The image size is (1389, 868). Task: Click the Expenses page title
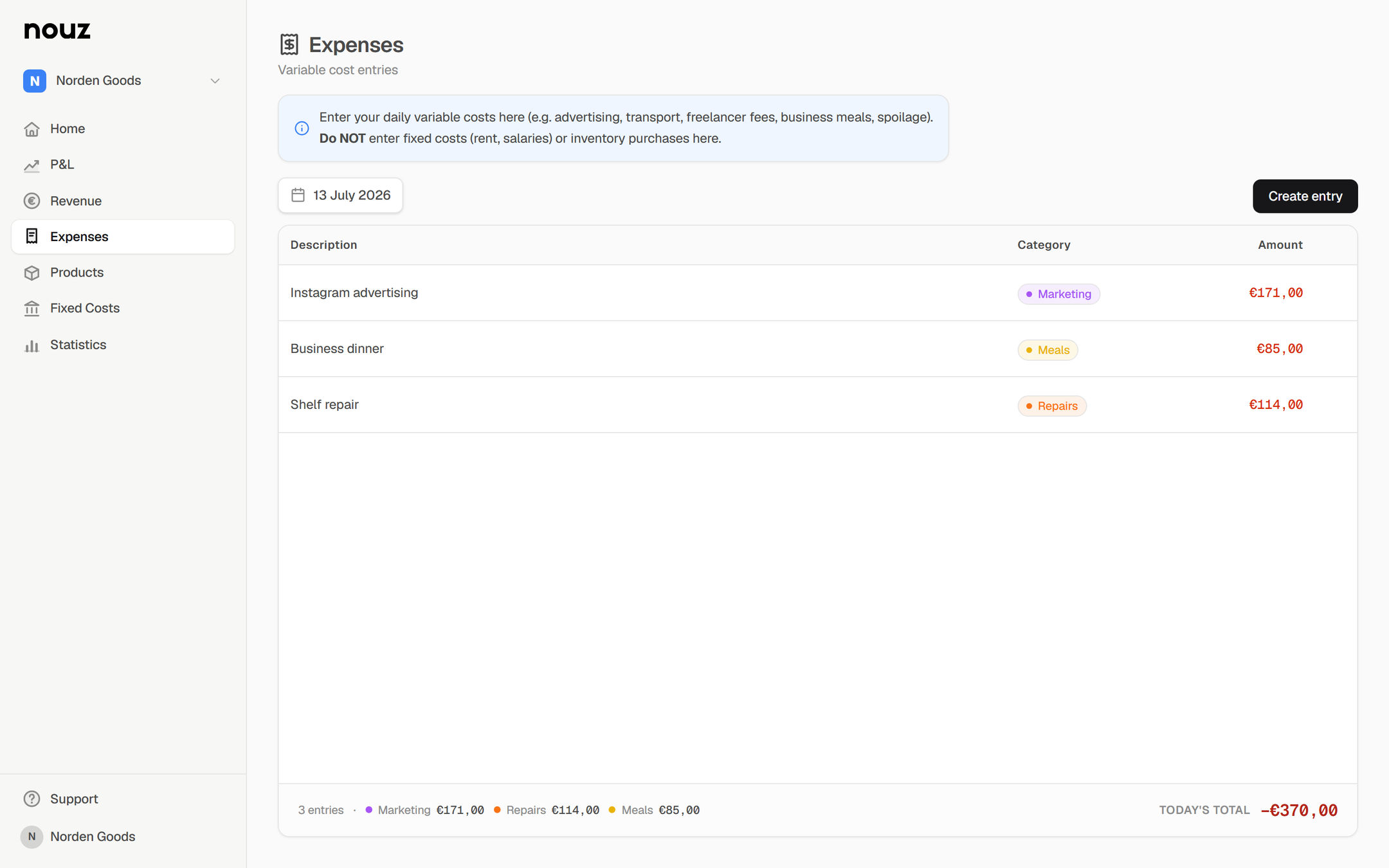coord(356,45)
